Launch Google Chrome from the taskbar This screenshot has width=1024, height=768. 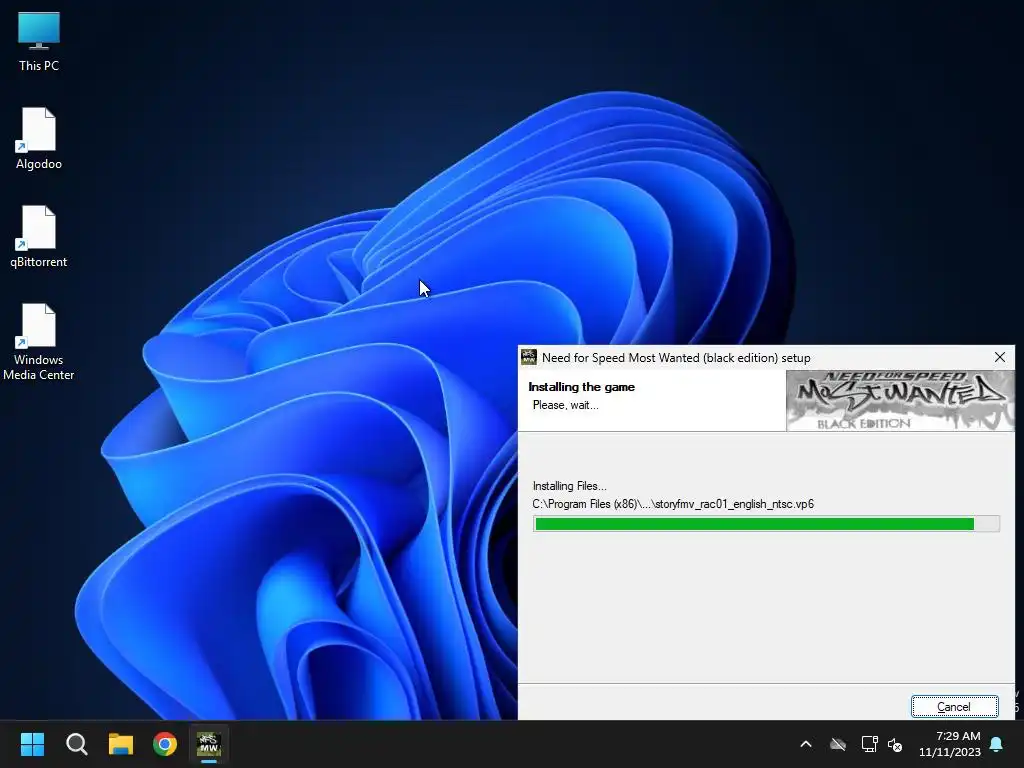165,744
